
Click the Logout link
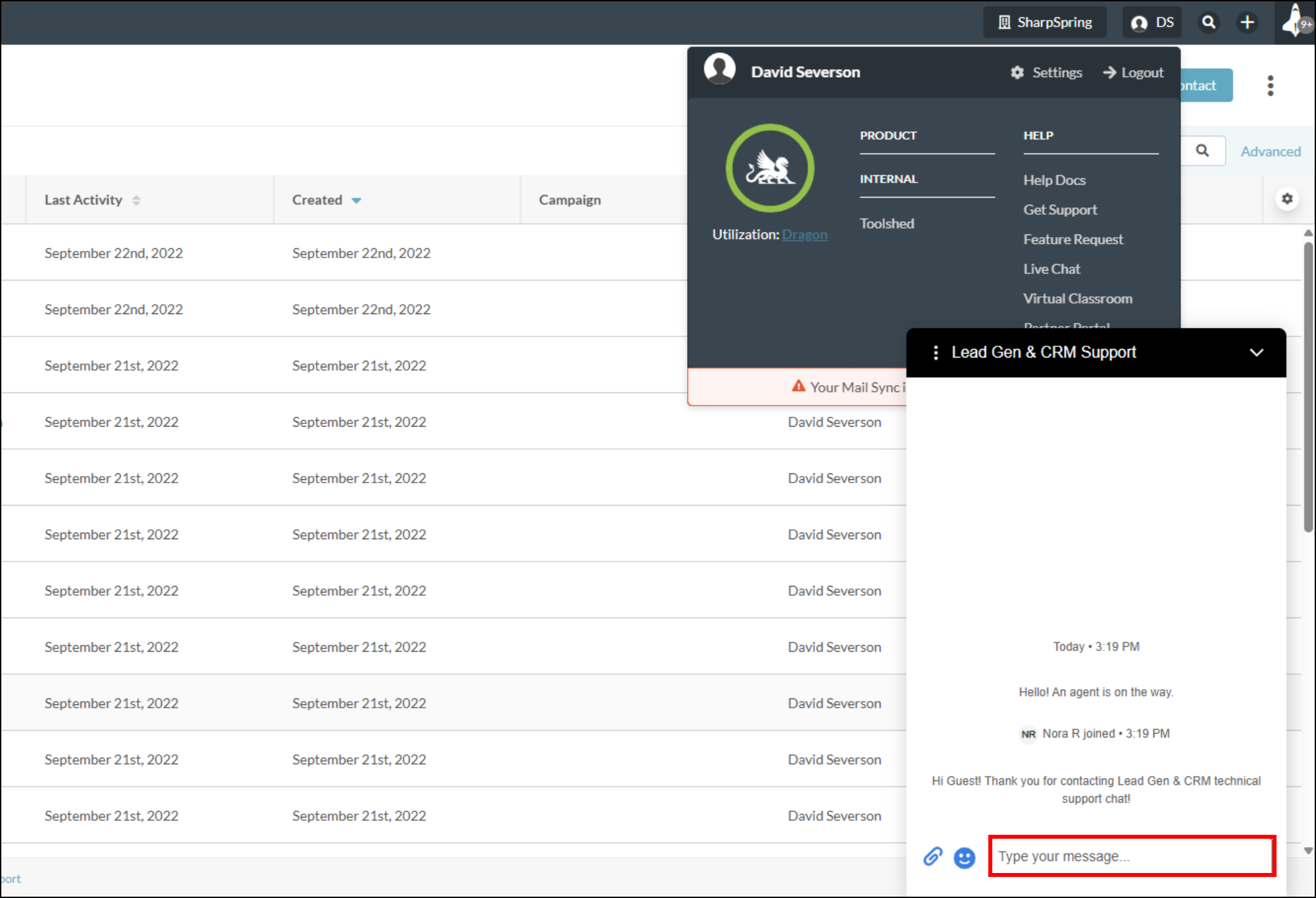[1134, 72]
